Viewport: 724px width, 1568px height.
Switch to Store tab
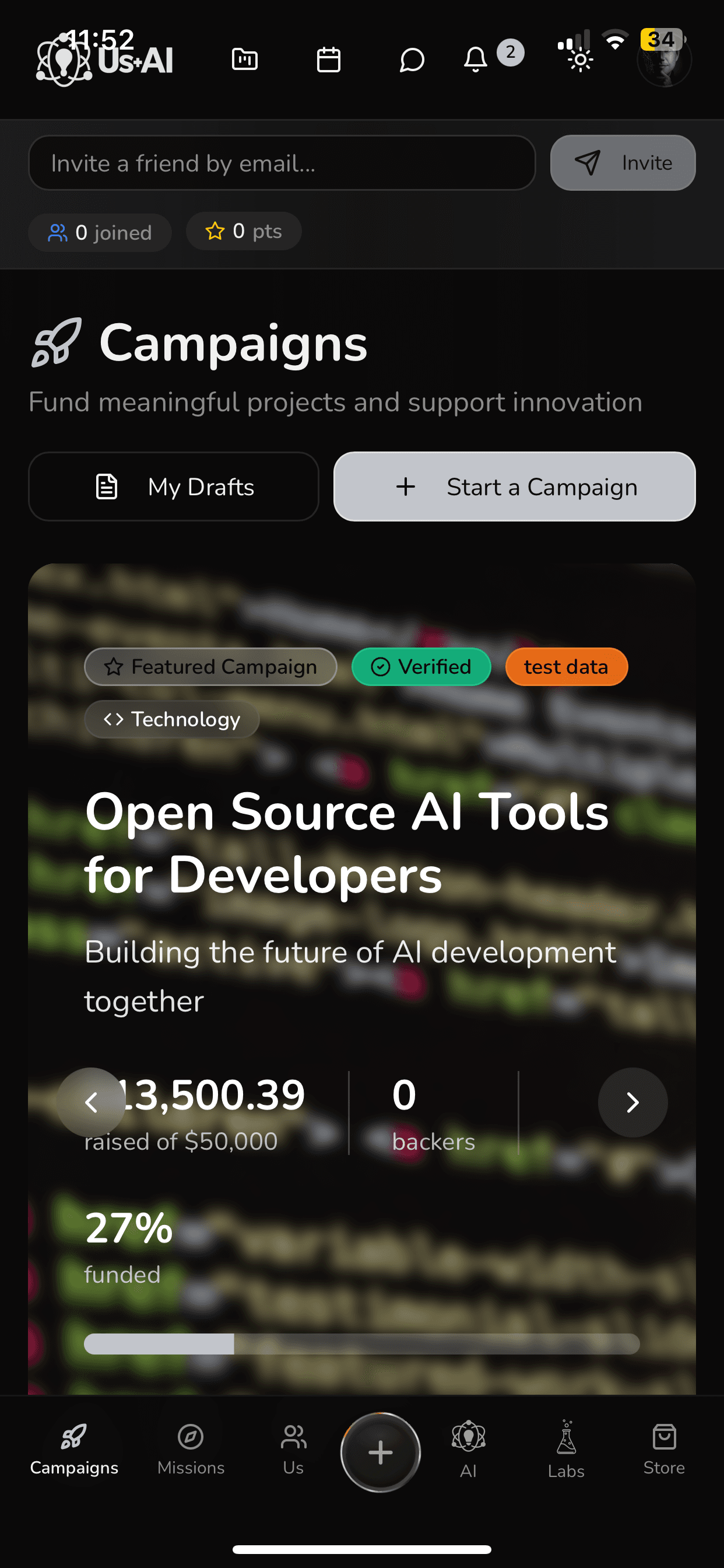click(664, 1450)
